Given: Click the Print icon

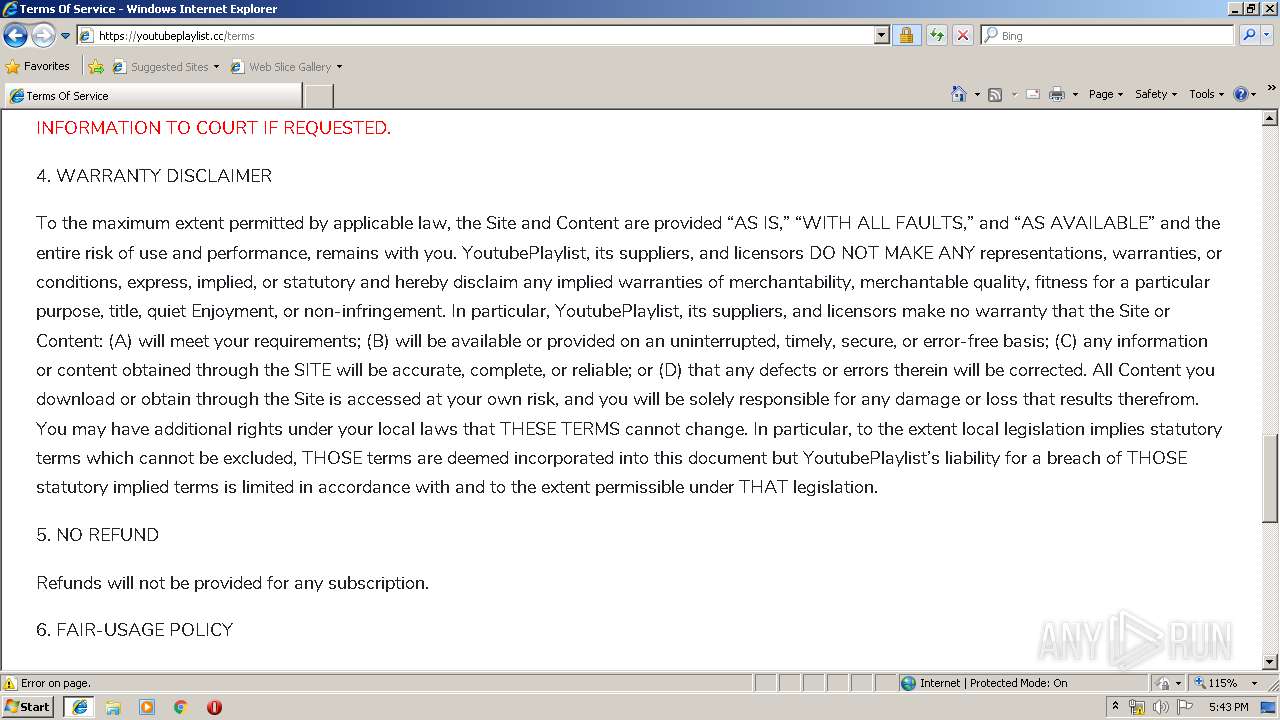Looking at the screenshot, I should [1057, 94].
